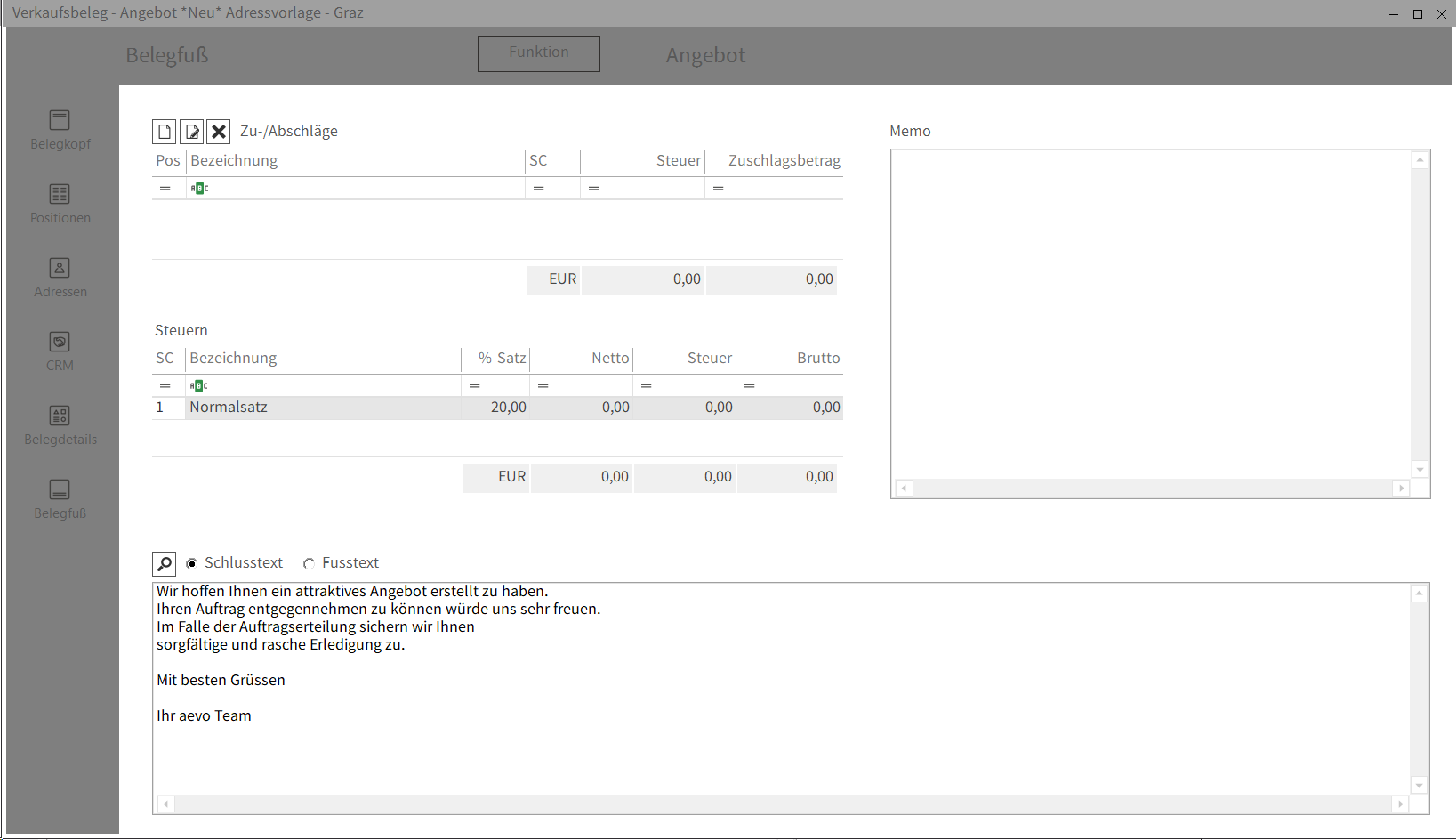Select the Schlusstext radio button

click(x=191, y=563)
